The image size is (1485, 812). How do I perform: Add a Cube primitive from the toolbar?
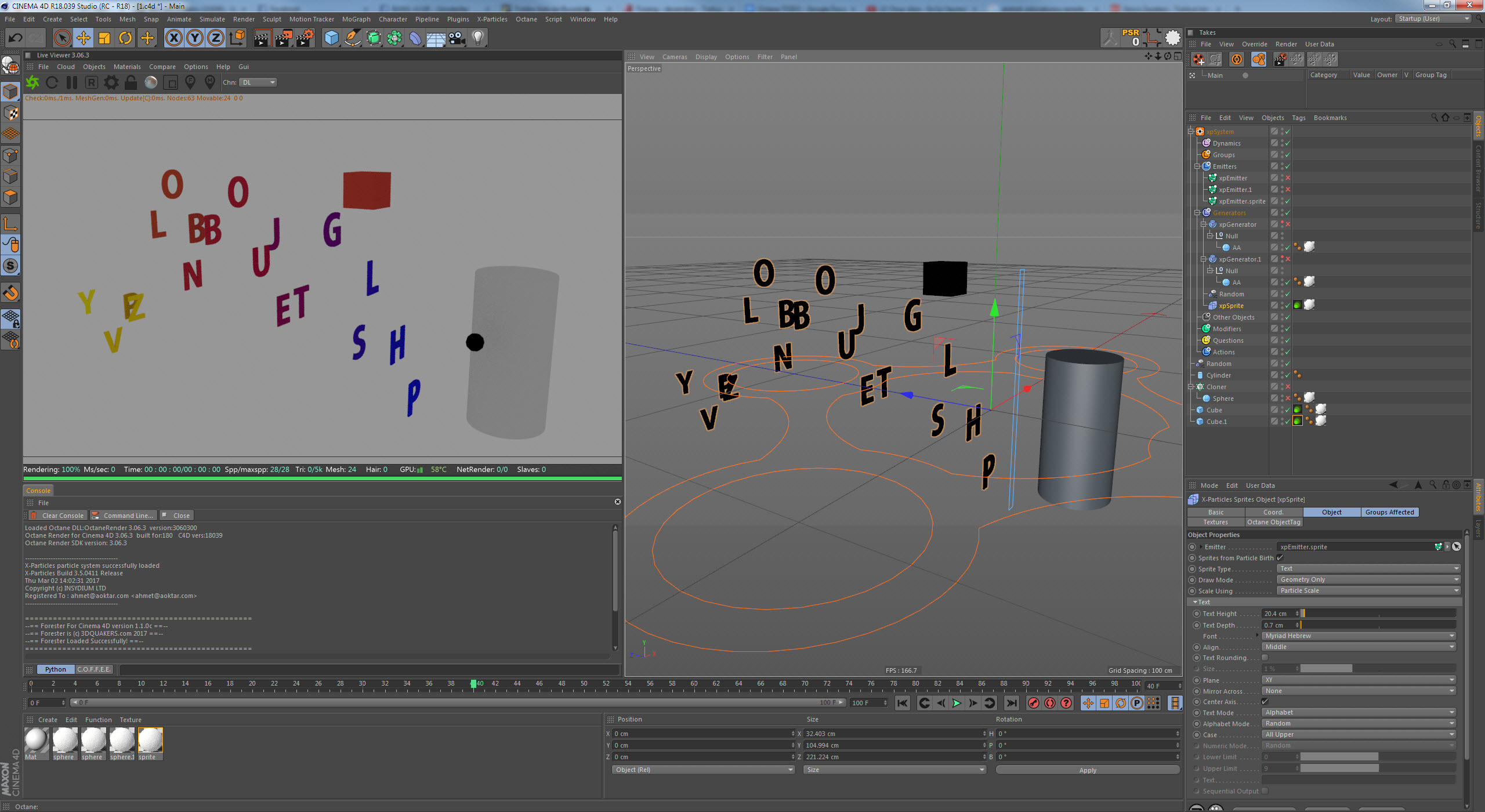[x=331, y=38]
